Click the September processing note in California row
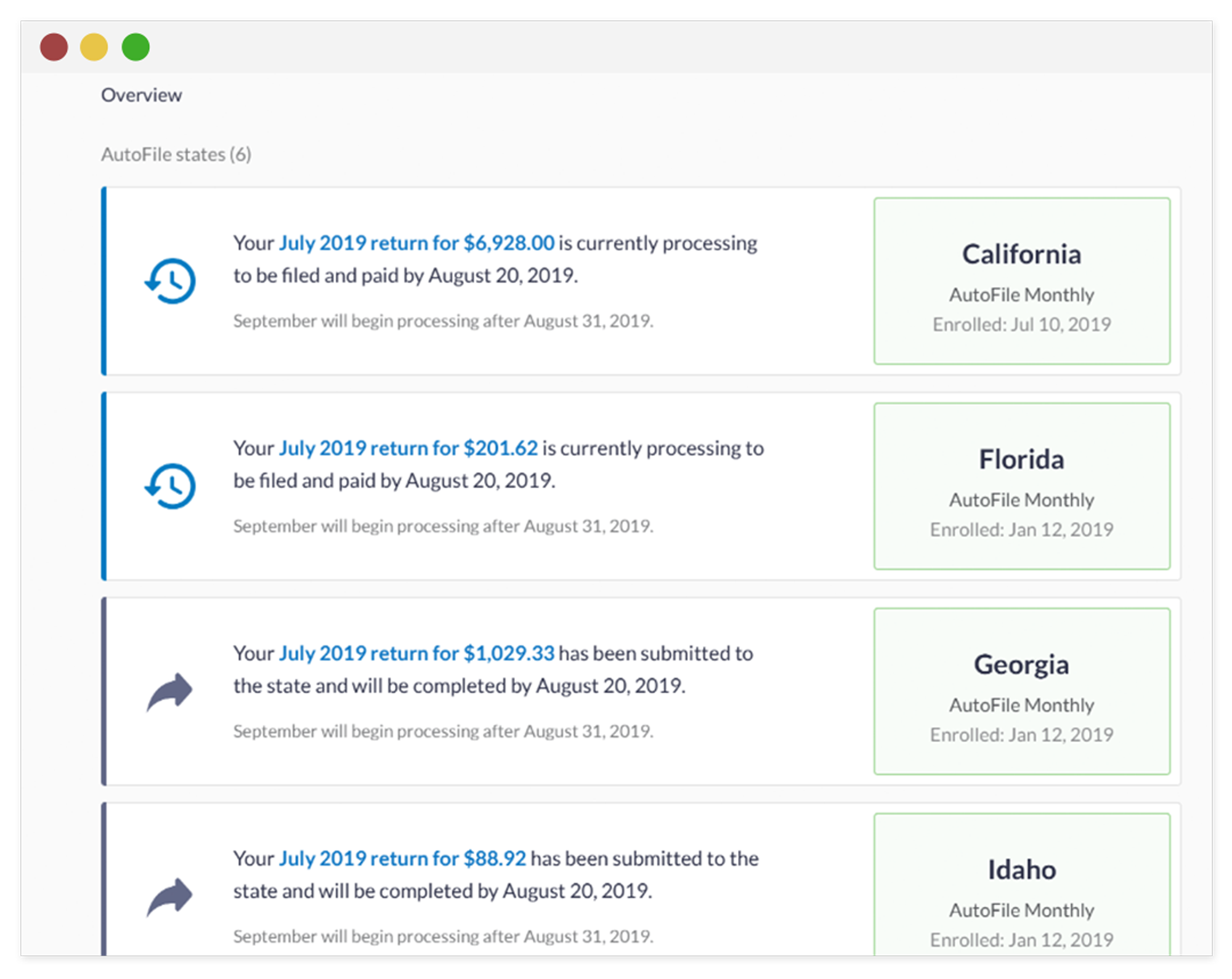Image resolution: width=1232 pixels, height=979 pixels. click(x=444, y=321)
